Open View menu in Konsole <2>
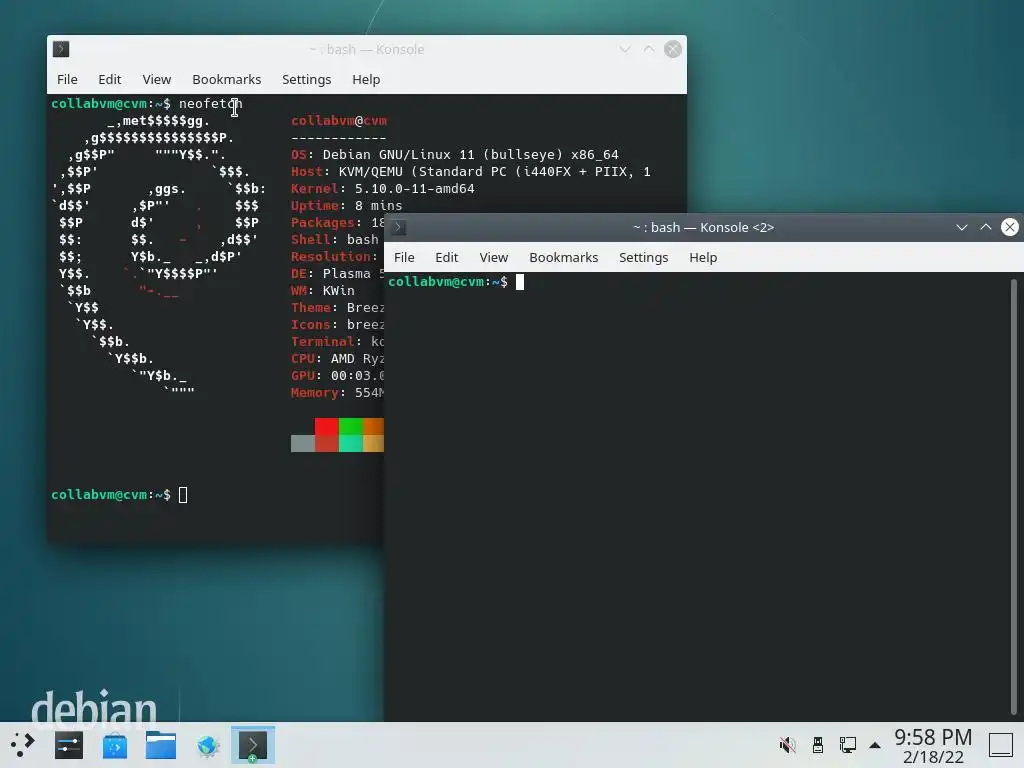This screenshot has width=1024, height=768. [494, 257]
